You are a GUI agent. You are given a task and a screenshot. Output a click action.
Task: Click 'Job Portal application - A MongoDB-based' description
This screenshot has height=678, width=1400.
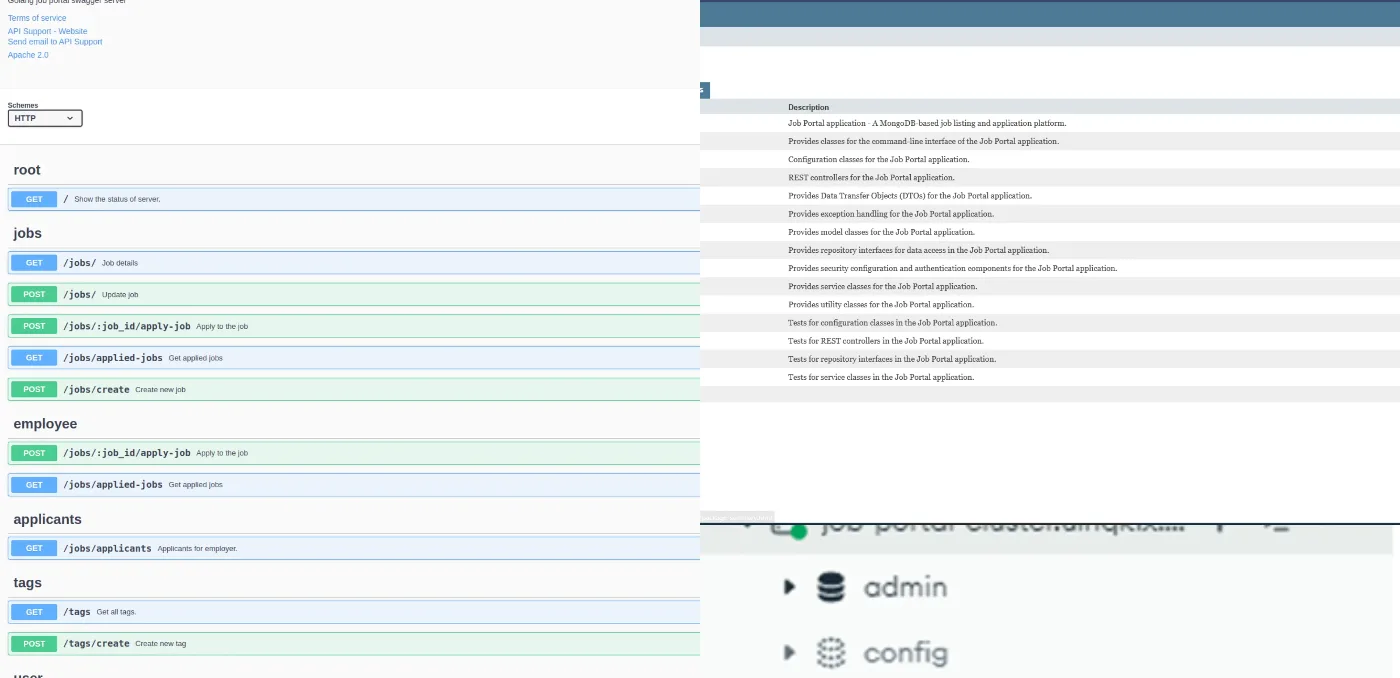tap(927, 124)
